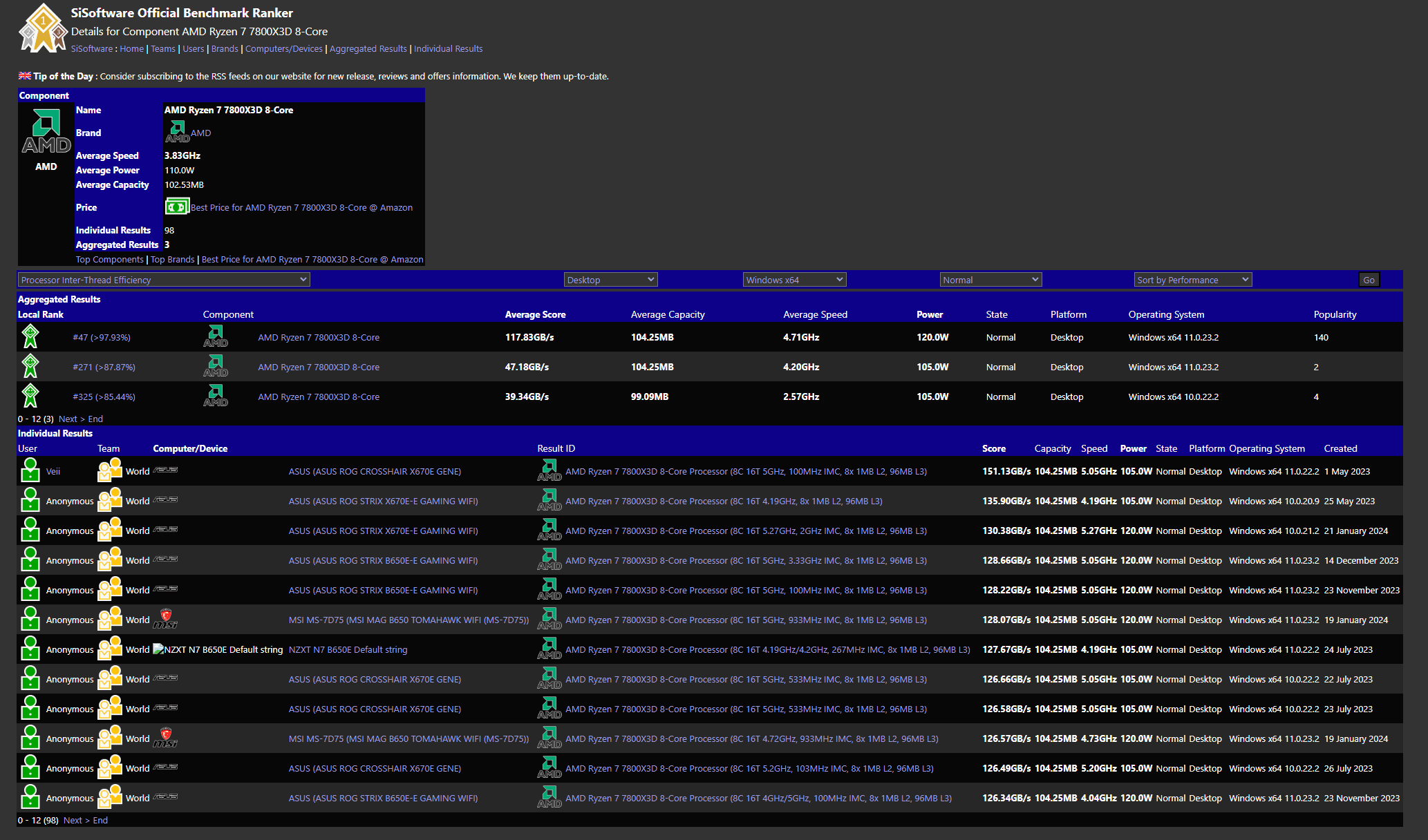
Task: Open the Teams nav link
Action: pyautogui.click(x=163, y=48)
